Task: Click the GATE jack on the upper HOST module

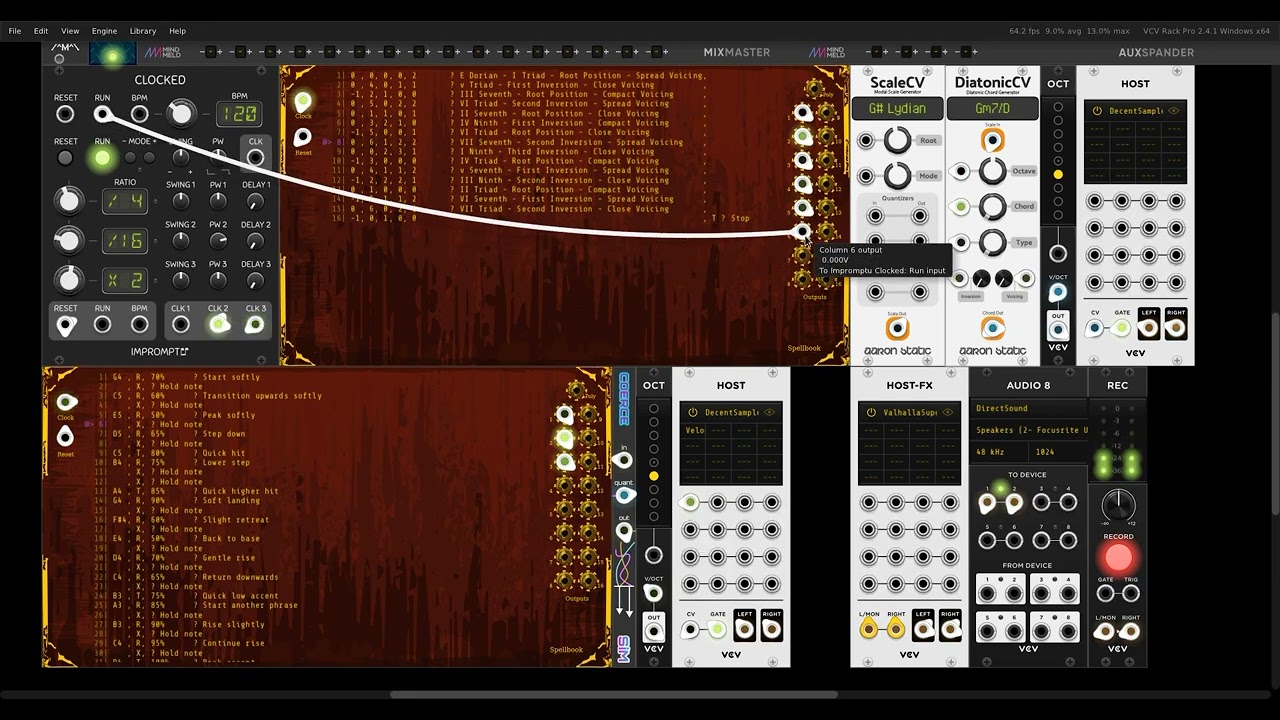Action: 1122,328
